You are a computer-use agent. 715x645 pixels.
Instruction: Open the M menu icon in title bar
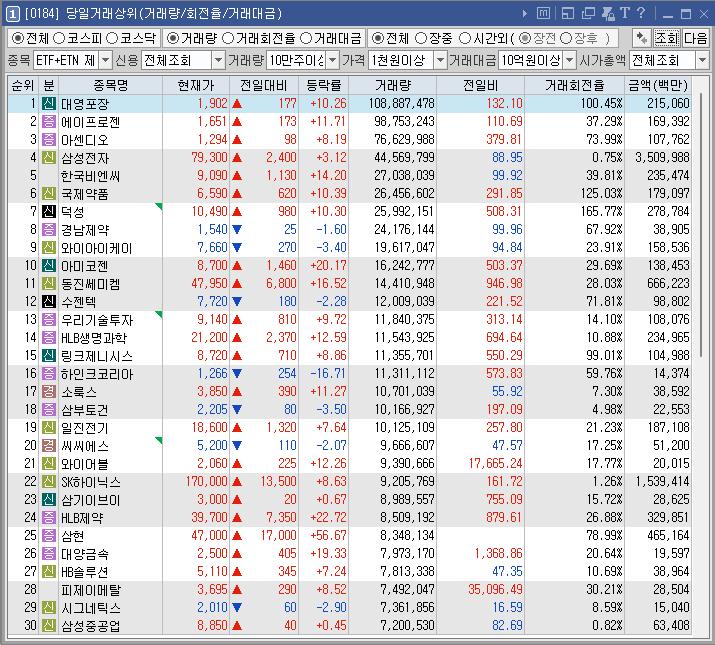pos(543,13)
